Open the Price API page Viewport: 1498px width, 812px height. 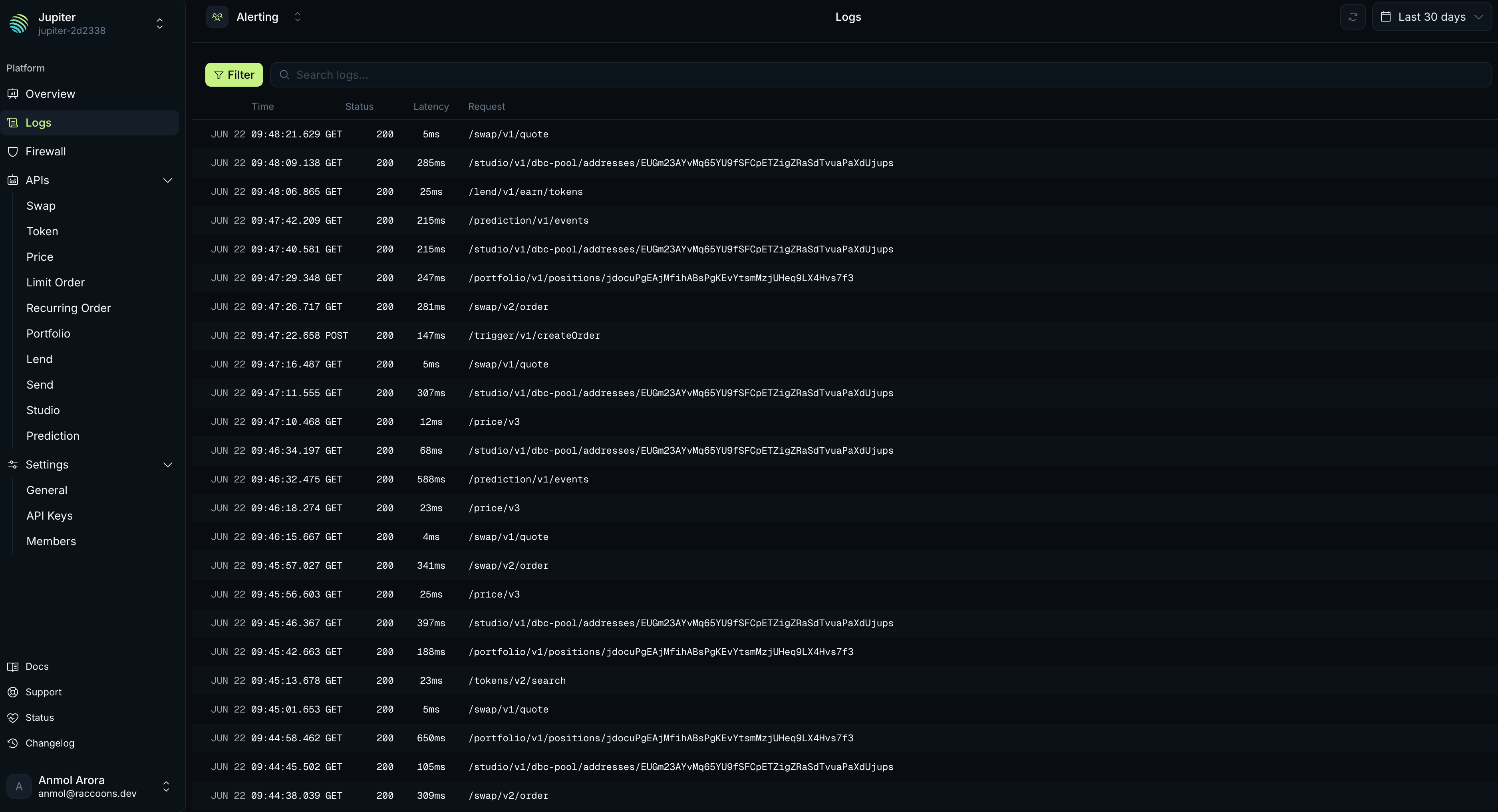[x=40, y=257]
